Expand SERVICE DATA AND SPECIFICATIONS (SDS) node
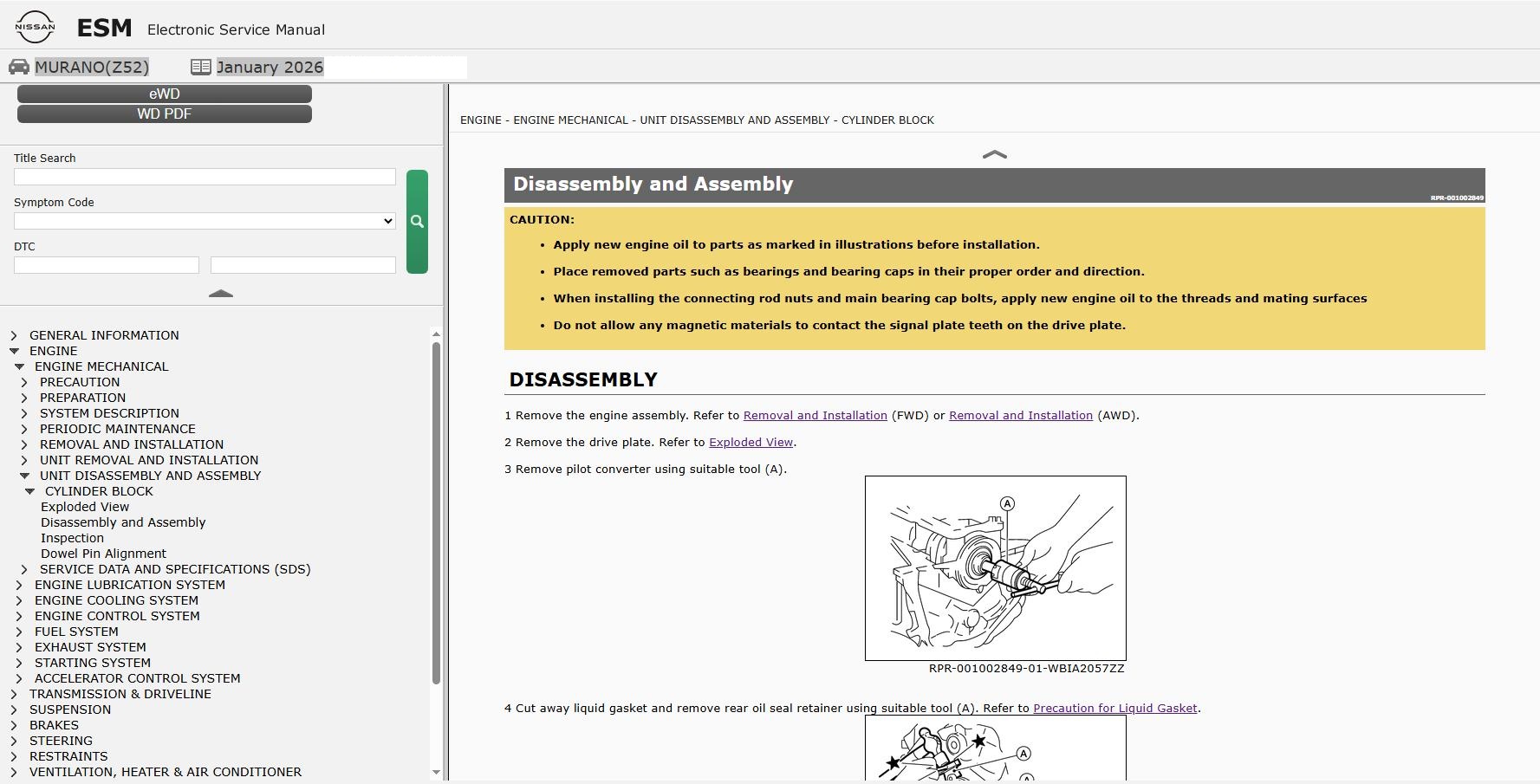 click(24, 569)
